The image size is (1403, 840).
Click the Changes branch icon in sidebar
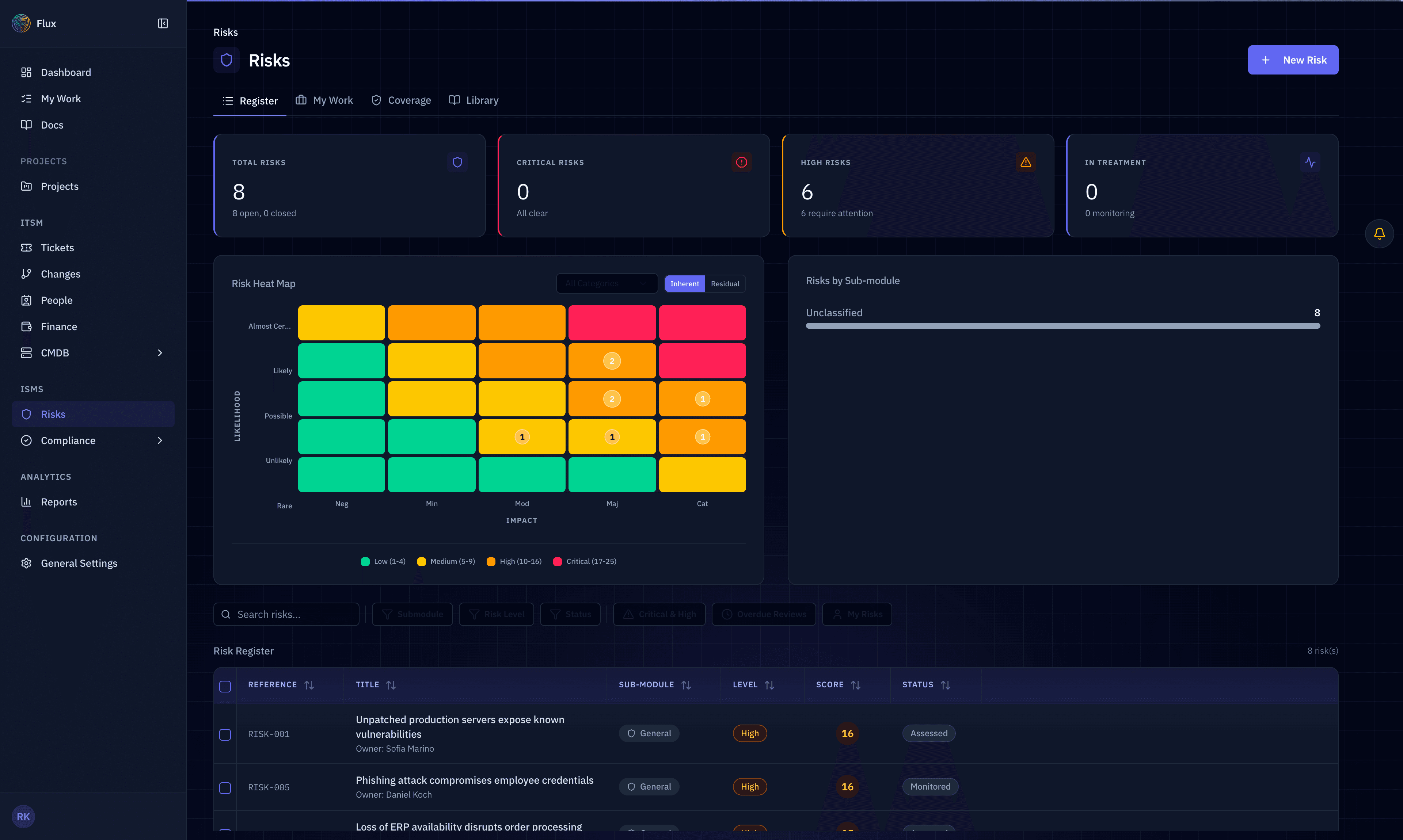coord(26,274)
